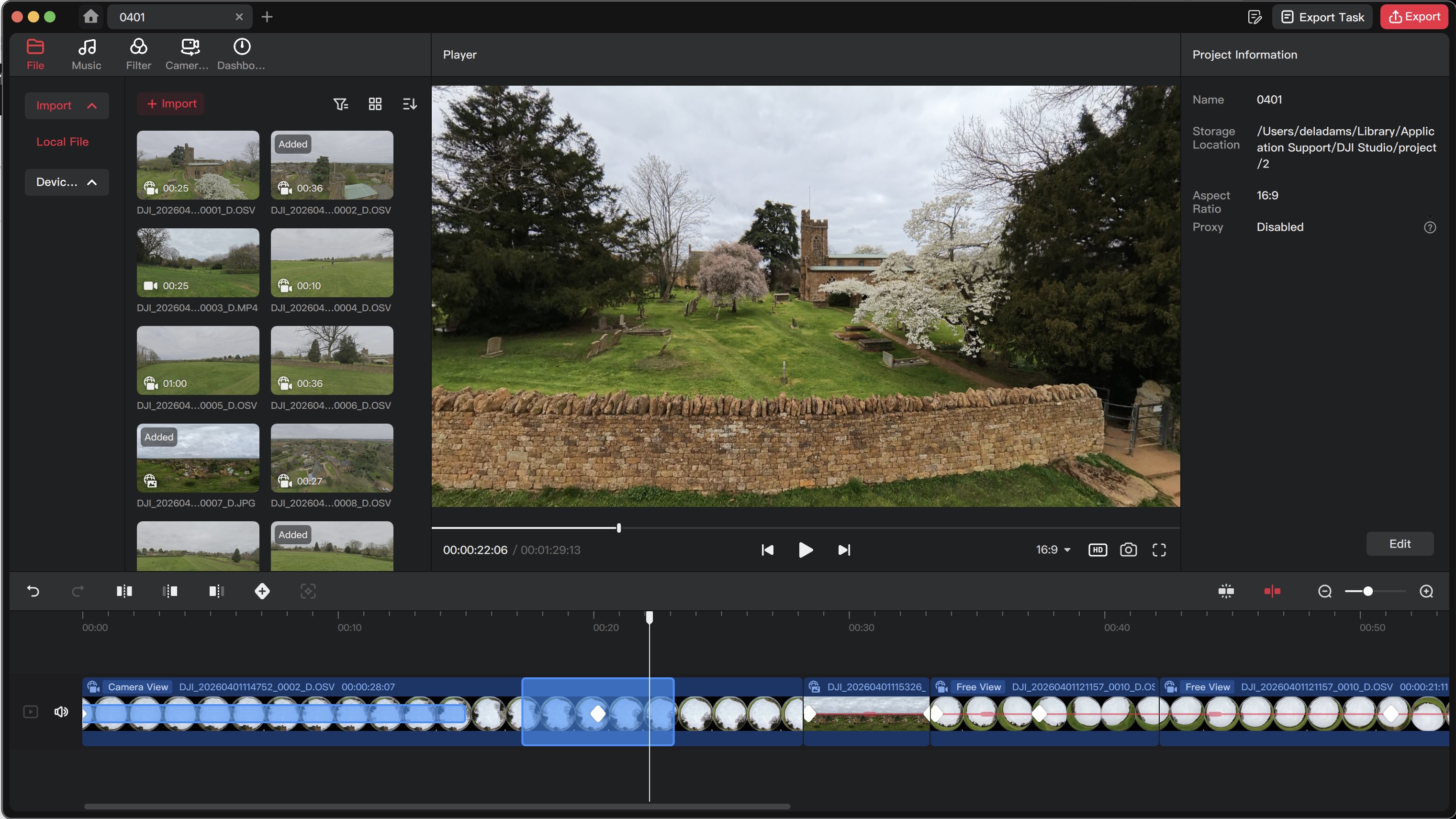Open the filter media list icon
Screen dimensions: 1456x819
point(341,103)
